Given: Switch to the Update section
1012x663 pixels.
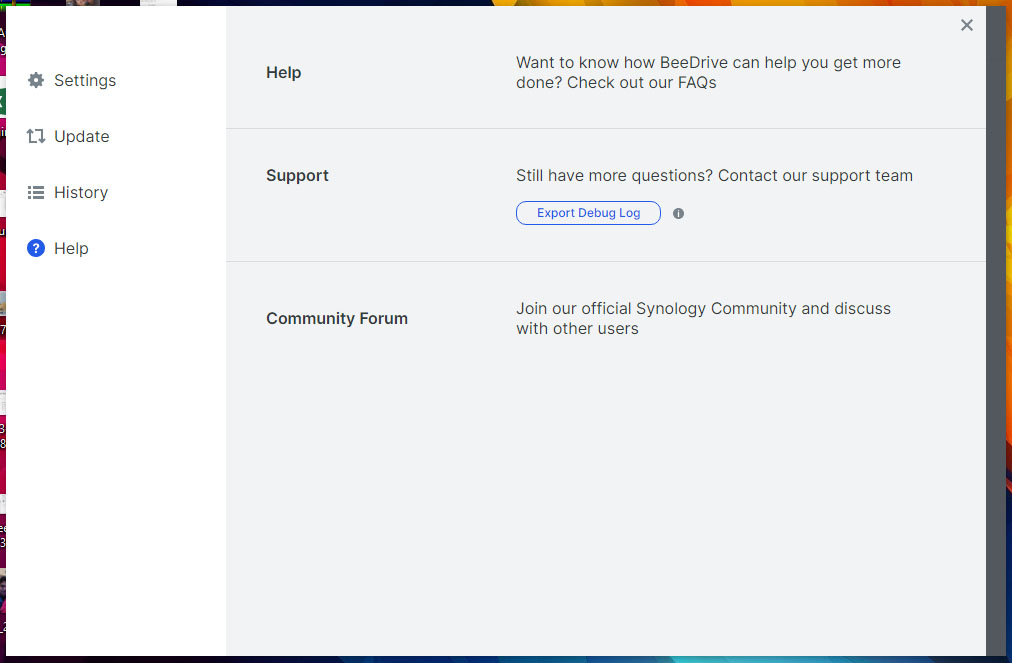Looking at the screenshot, I should point(81,136).
